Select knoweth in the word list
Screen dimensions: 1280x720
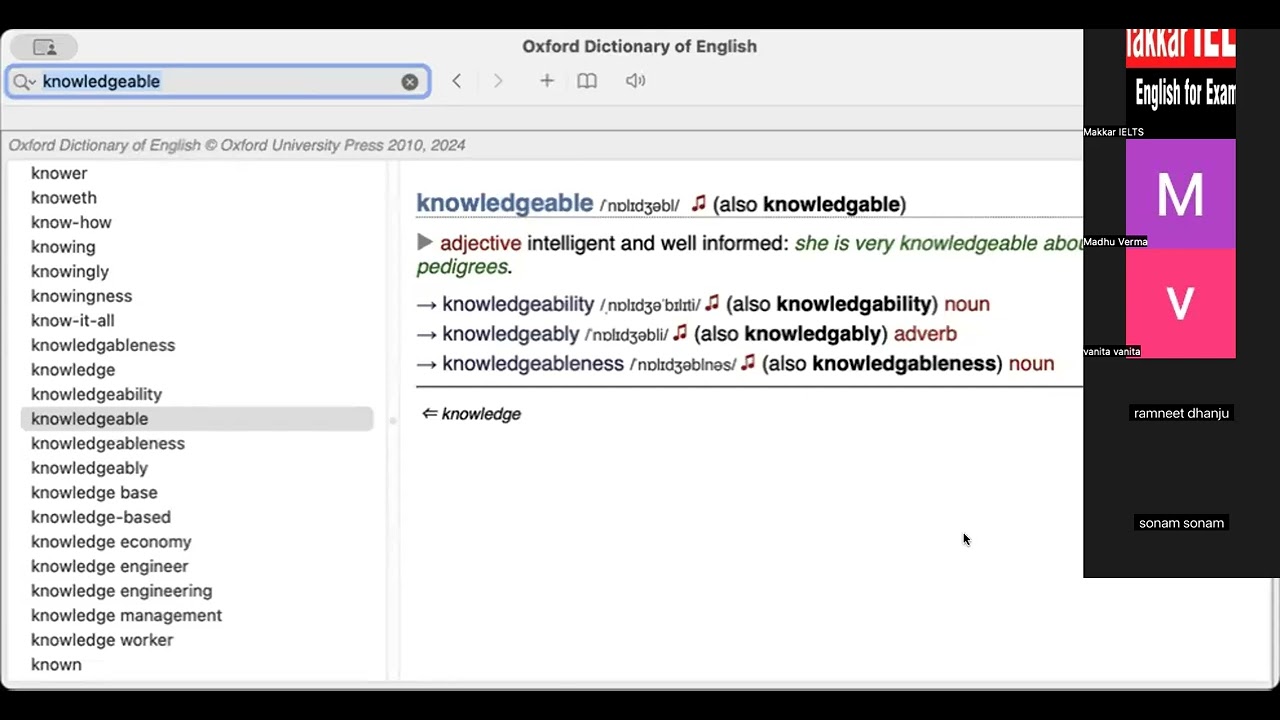(64, 198)
